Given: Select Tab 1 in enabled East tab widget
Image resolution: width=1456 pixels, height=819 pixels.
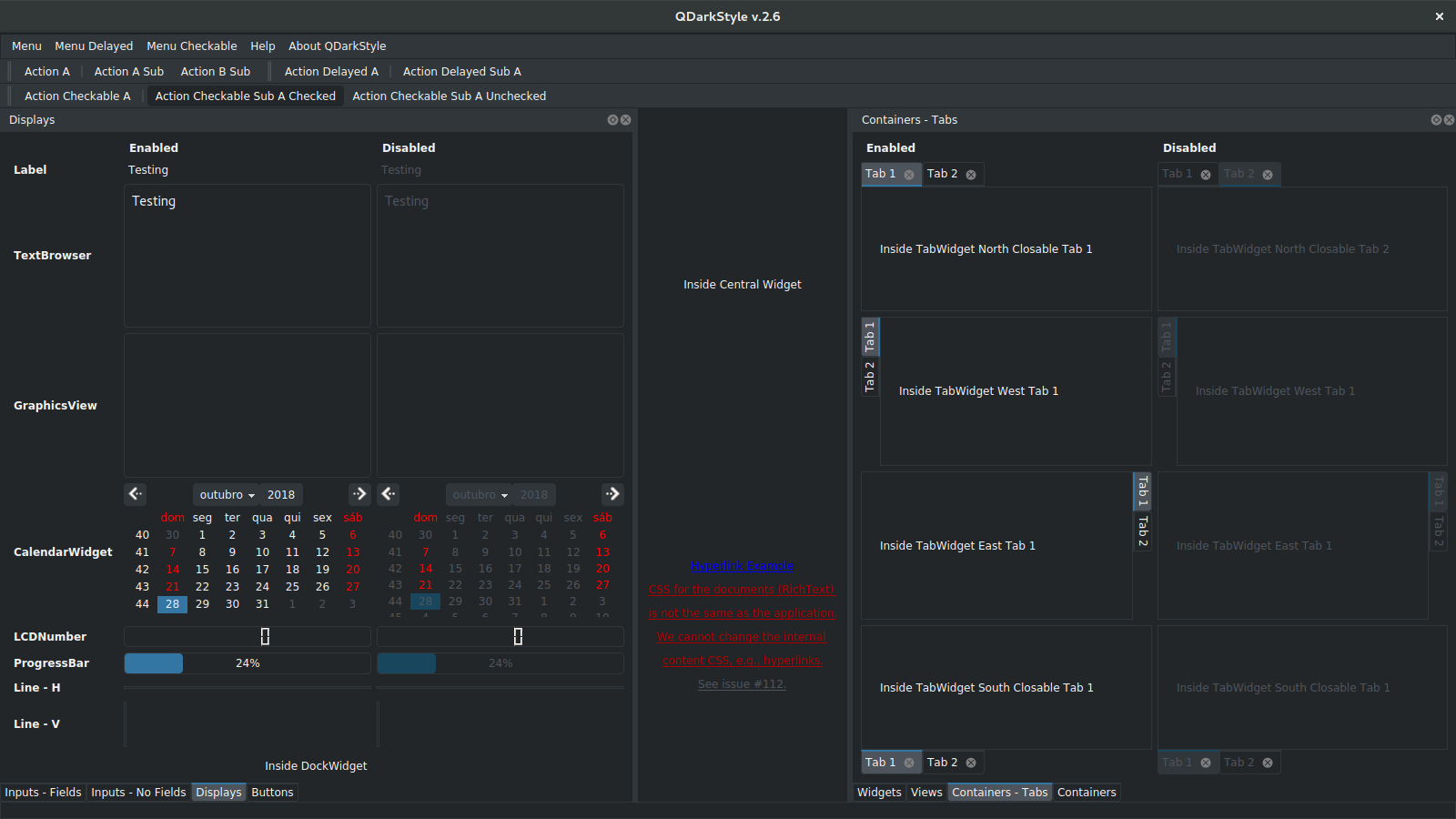Looking at the screenshot, I should 1142,491.
